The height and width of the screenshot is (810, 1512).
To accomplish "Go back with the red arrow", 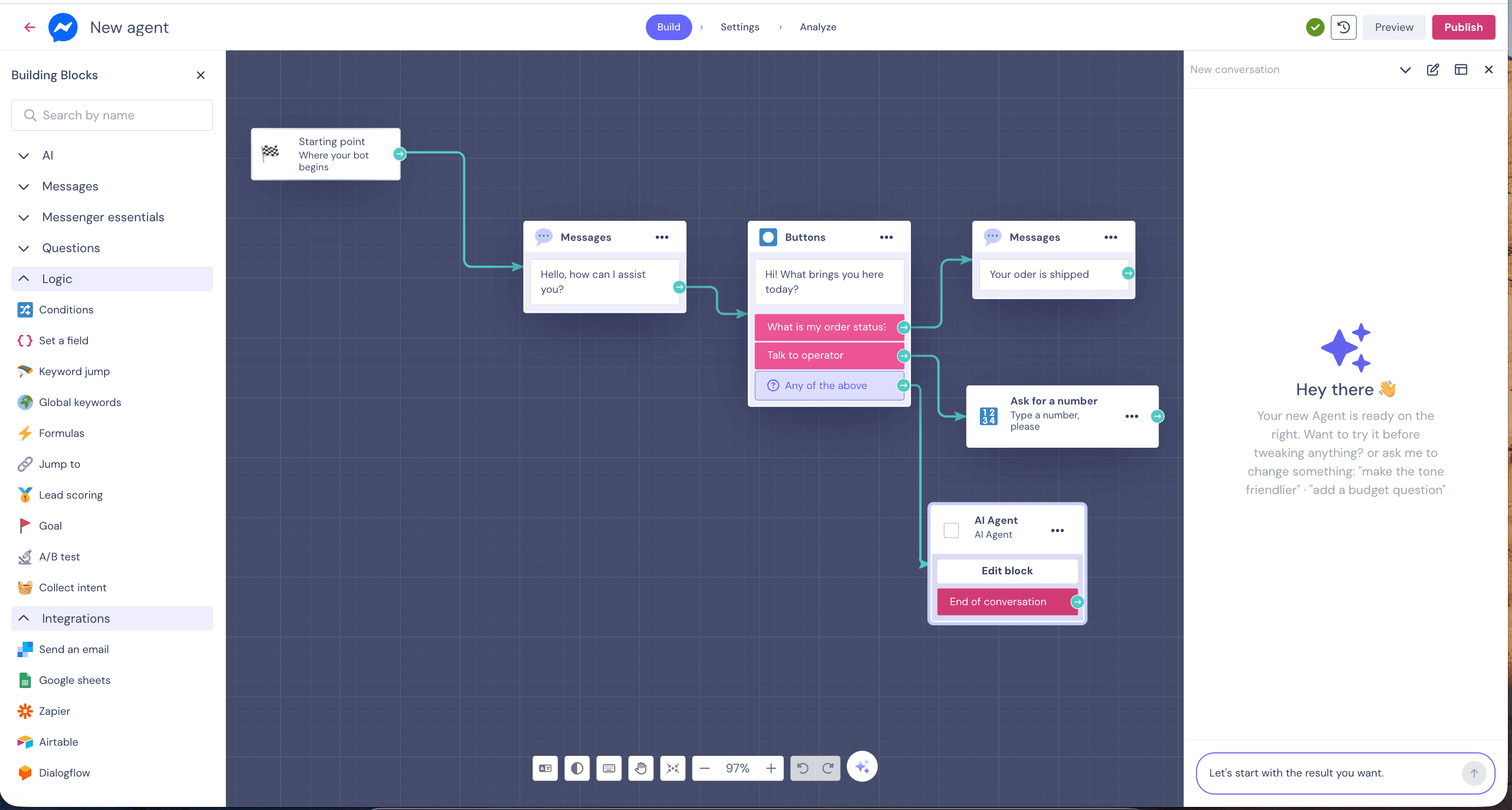I will pos(29,27).
